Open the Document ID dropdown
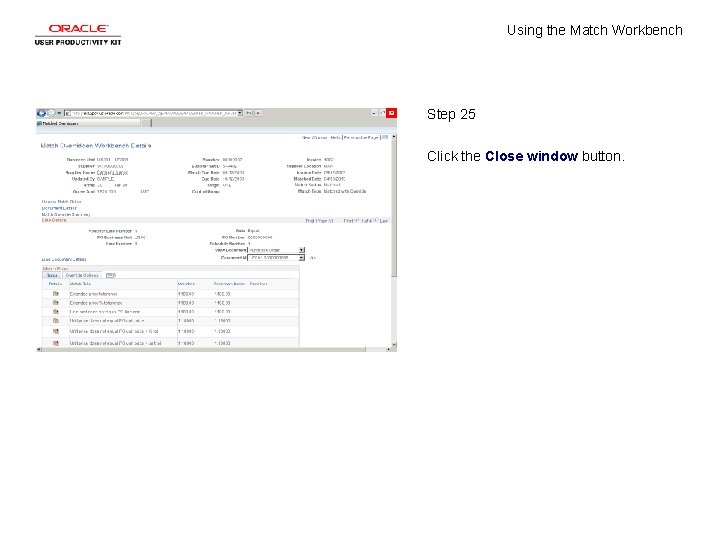Viewport: 720px width, 540px height. pos(276,258)
